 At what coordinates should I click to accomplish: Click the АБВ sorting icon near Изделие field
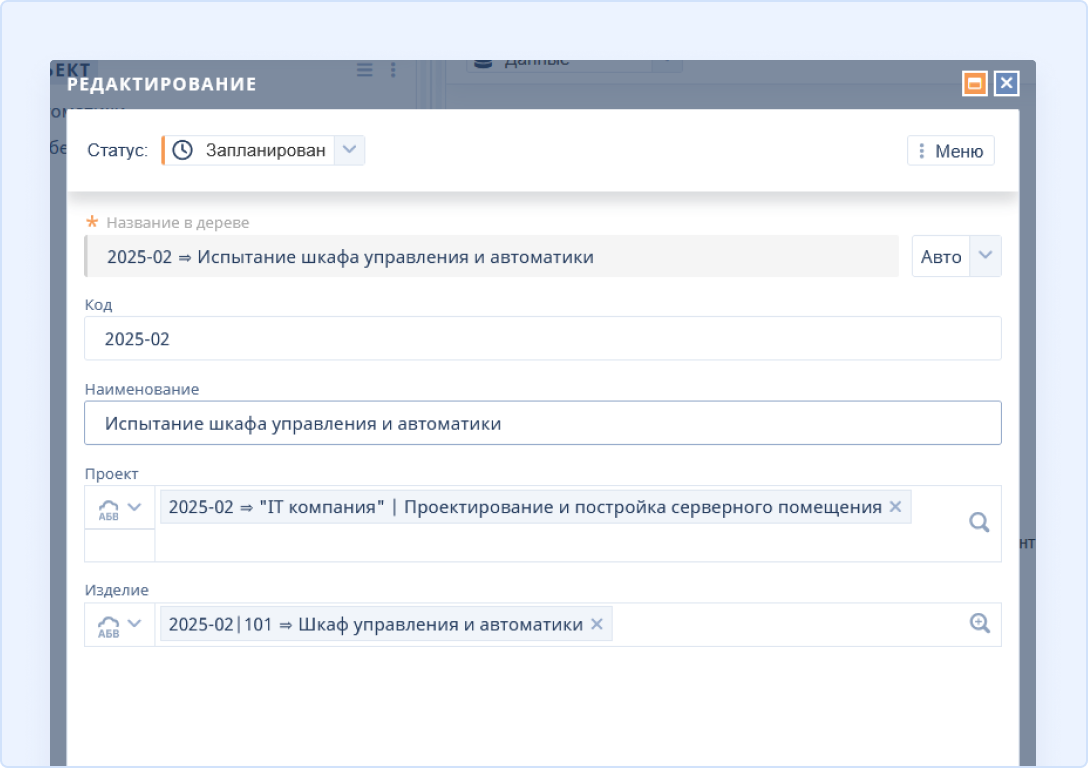coord(110,623)
